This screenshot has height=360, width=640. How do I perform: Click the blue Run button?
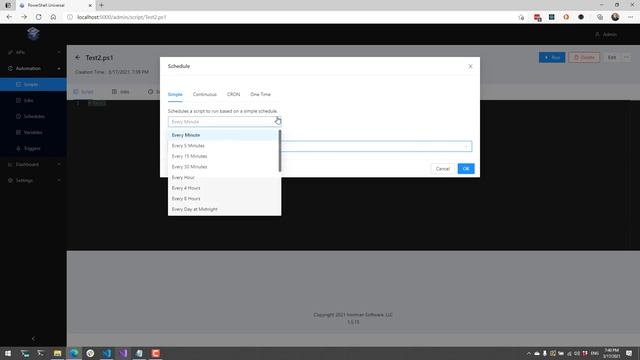pos(552,58)
